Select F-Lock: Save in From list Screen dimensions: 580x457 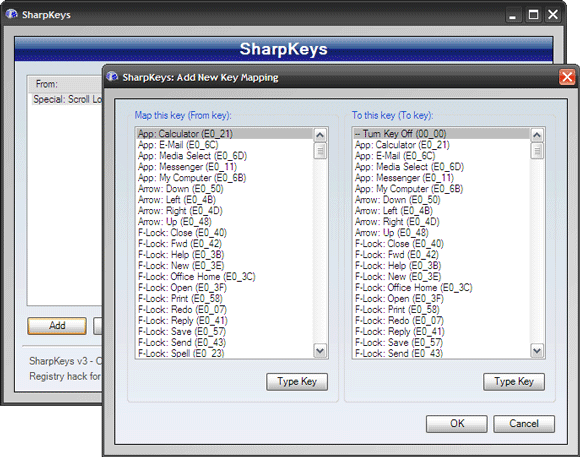tap(225, 331)
